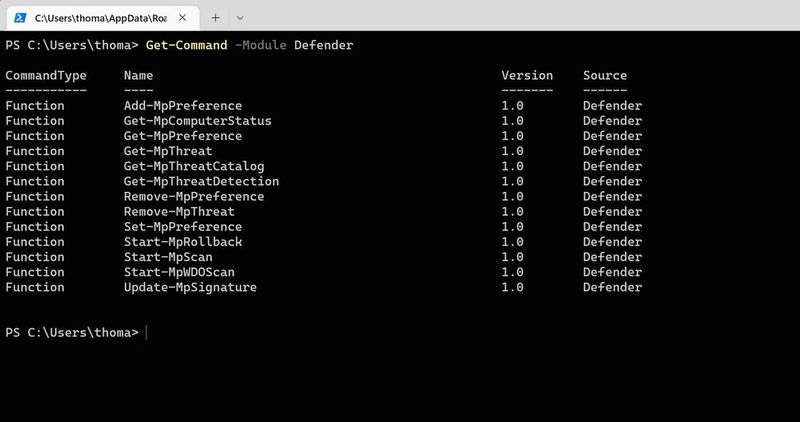Image resolution: width=800 pixels, height=422 pixels.
Task: Click Get-MpComputerStatus function name
Action: point(197,121)
